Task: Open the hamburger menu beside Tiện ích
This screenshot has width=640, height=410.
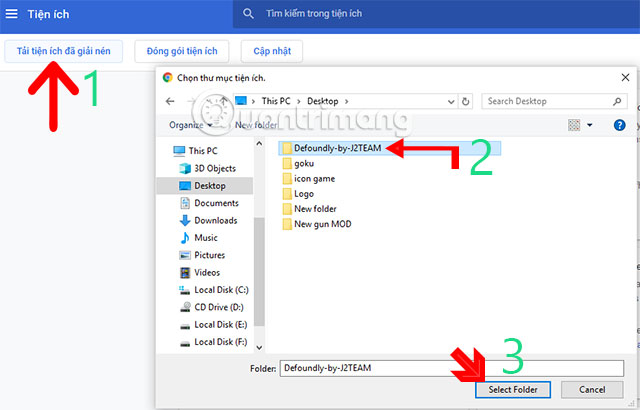Action: click(x=12, y=15)
